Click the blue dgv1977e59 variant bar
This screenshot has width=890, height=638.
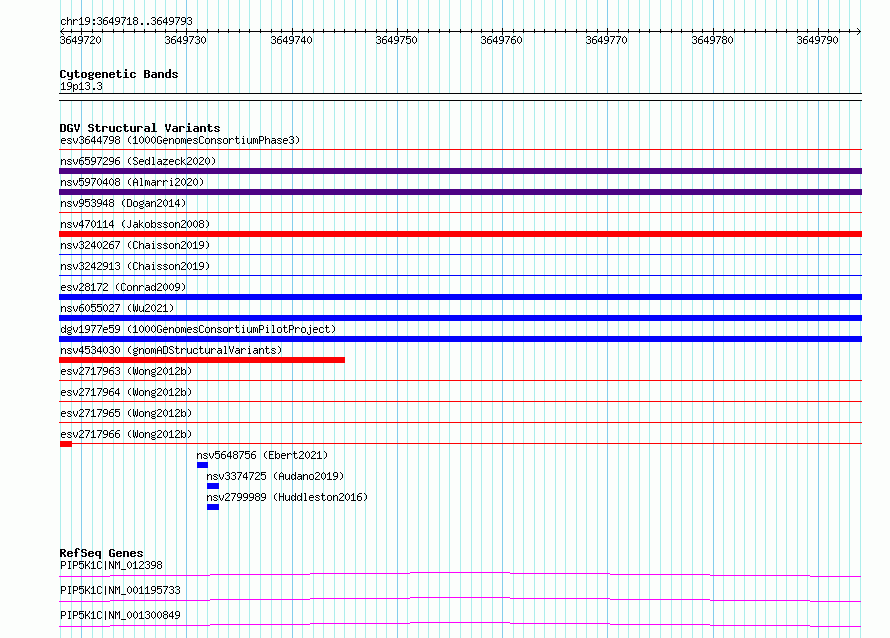[x=460, y=339]
